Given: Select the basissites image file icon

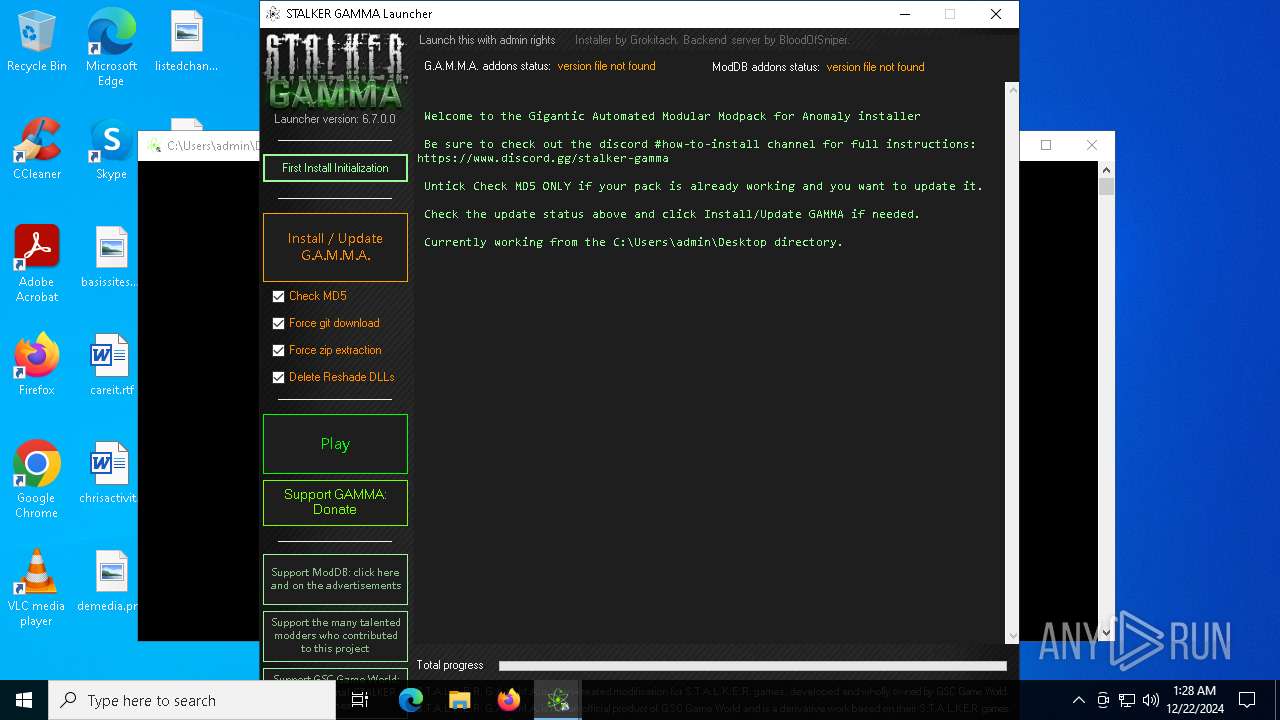Looking at the screenshot, I should [110, 258].
